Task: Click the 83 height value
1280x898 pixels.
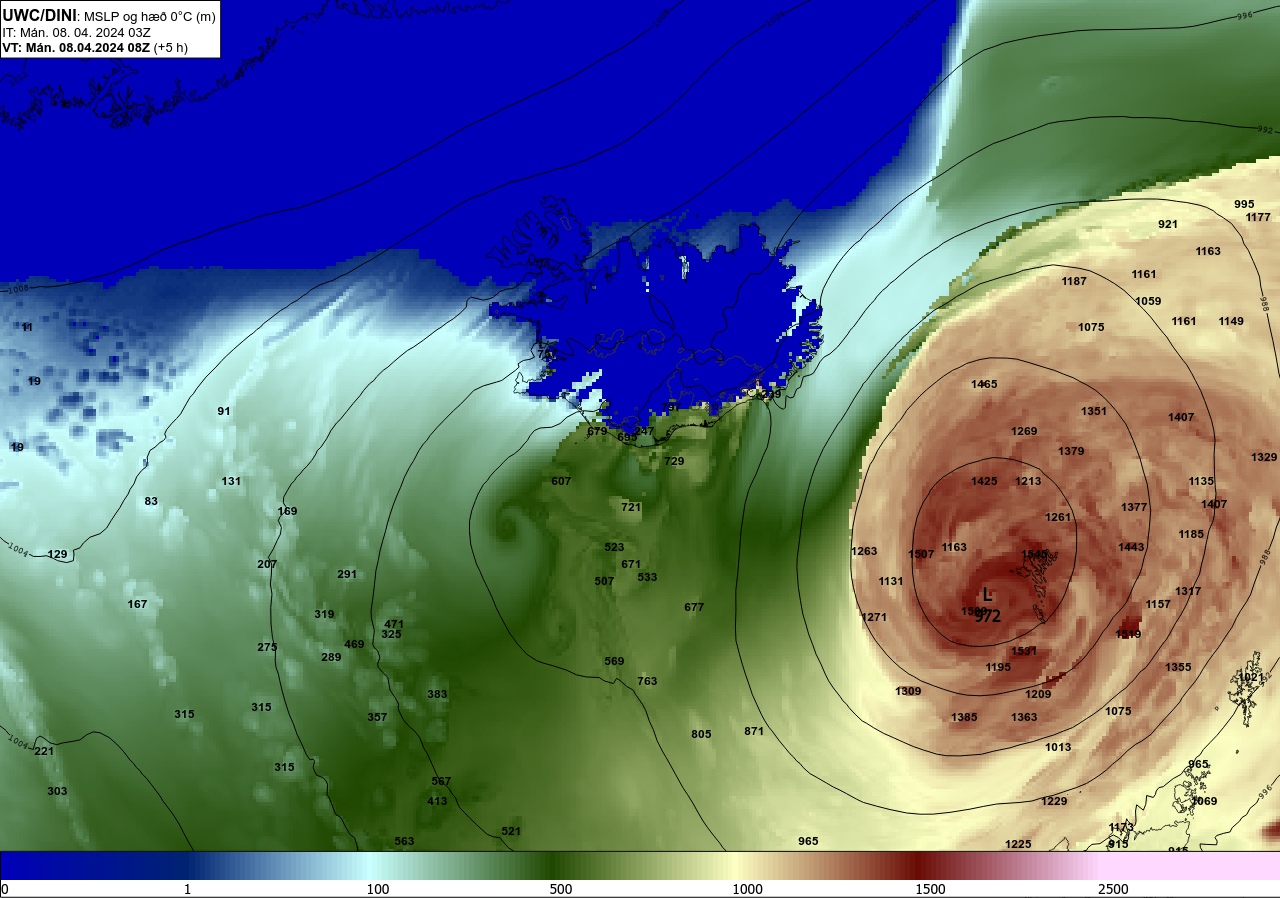Action: click(x=151, y=501)
